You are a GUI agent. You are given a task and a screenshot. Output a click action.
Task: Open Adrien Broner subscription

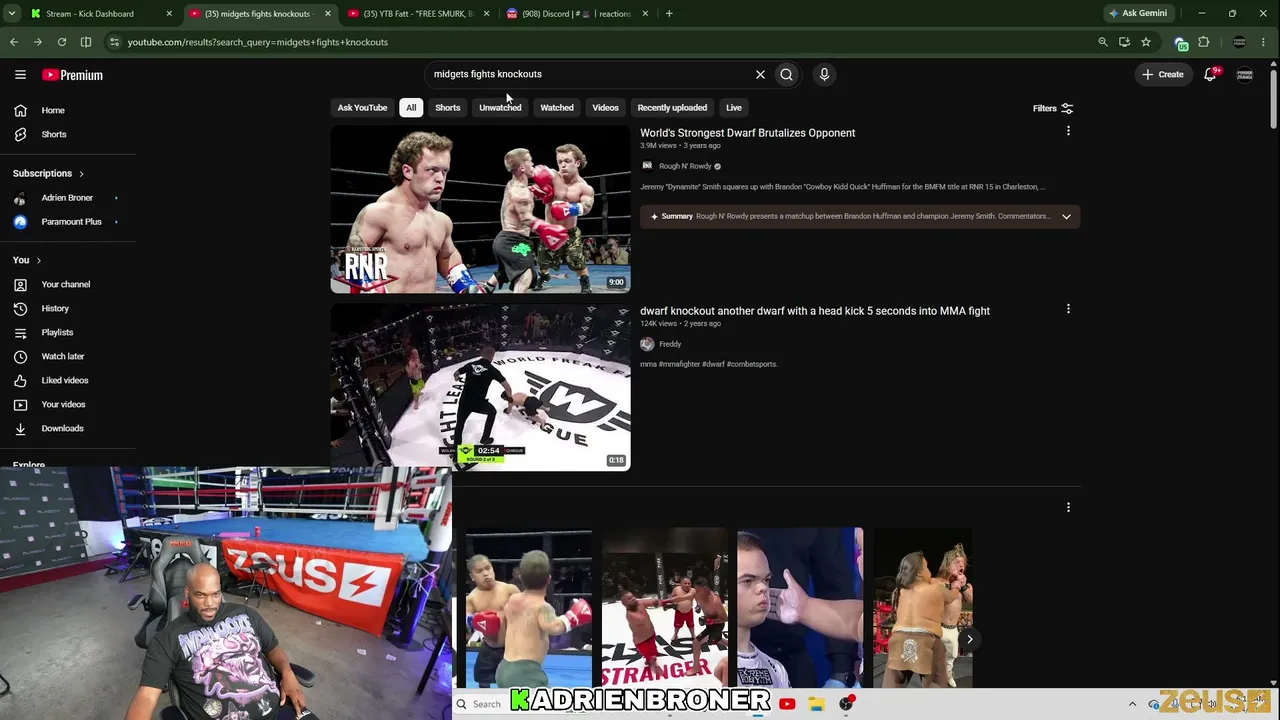68,197
